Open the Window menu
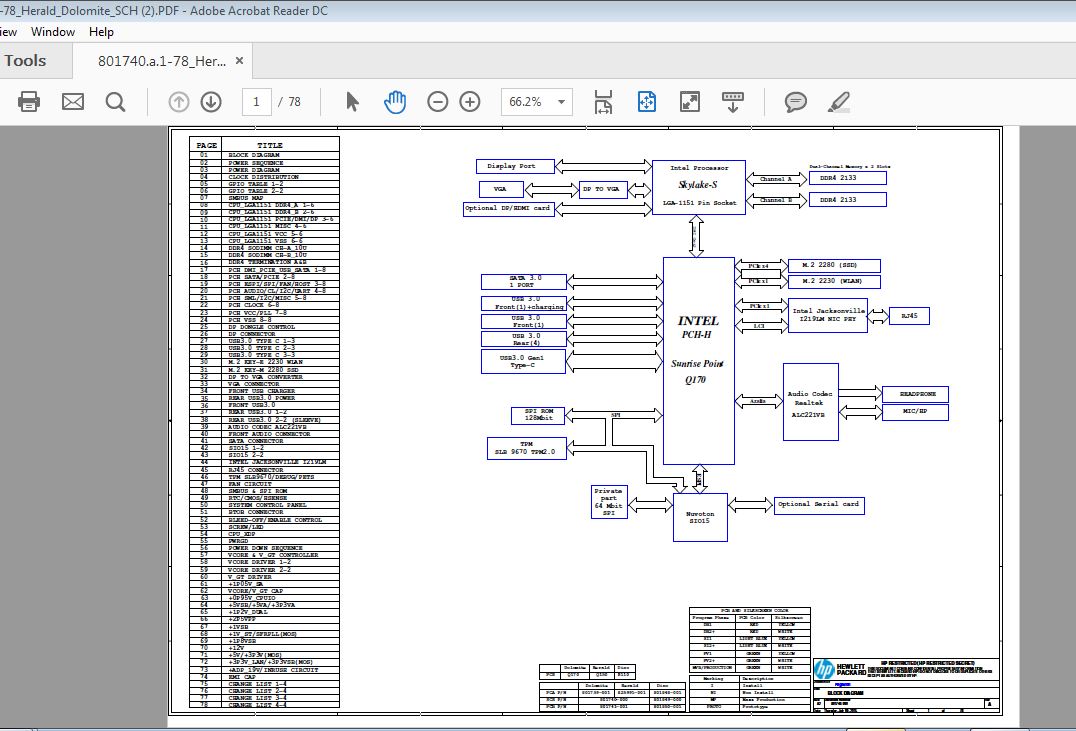 point(53,32)
